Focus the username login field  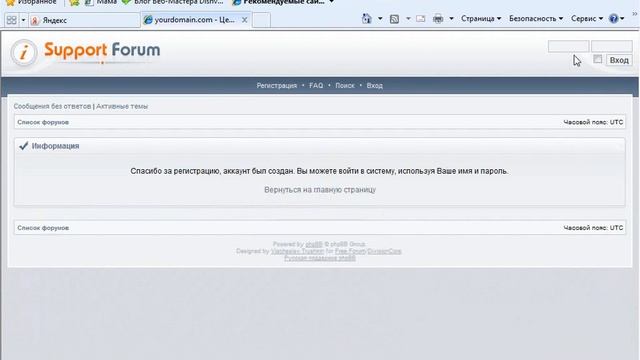[568, 46]
